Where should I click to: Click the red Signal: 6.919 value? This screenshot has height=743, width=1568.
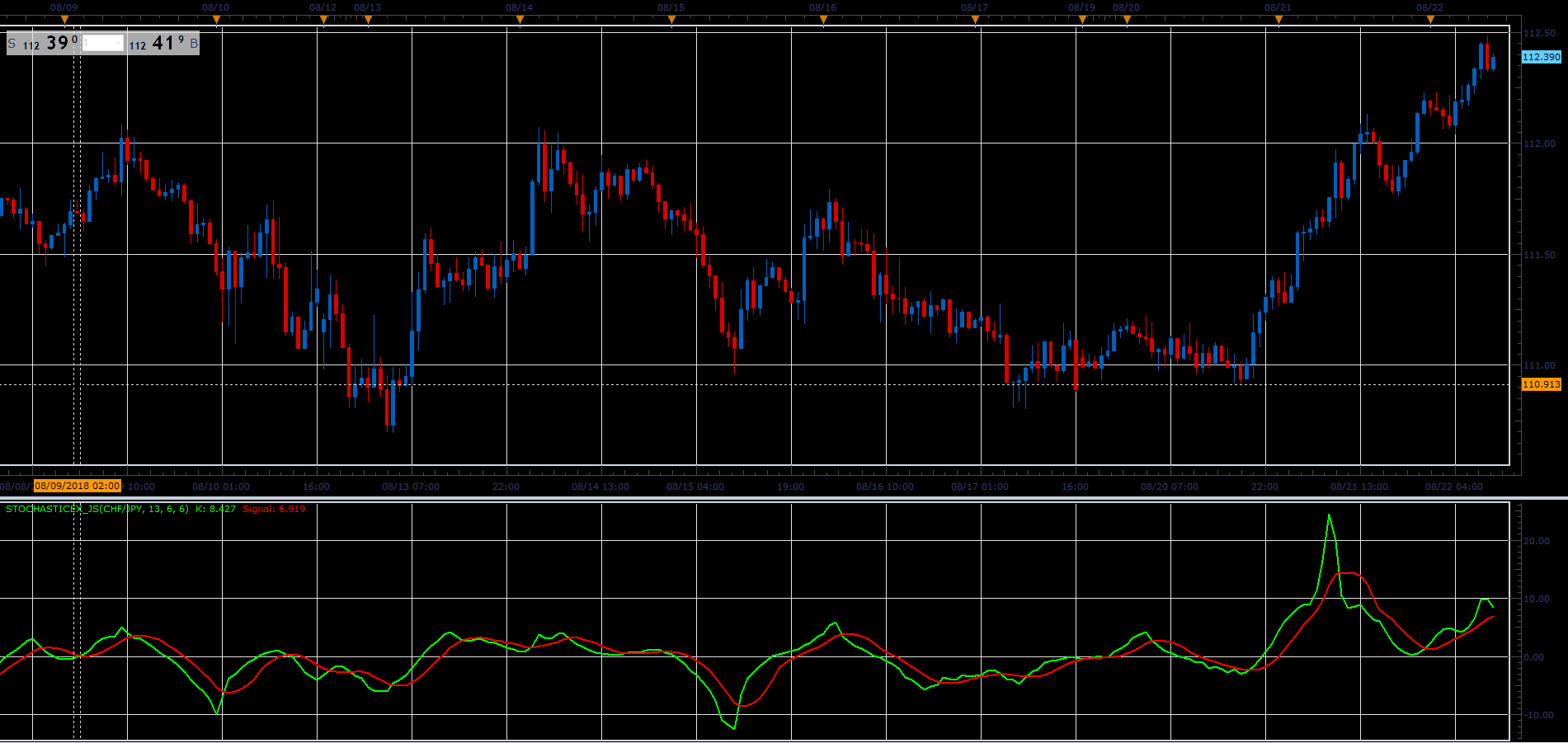pyautogui.click(x=274, y=509)
